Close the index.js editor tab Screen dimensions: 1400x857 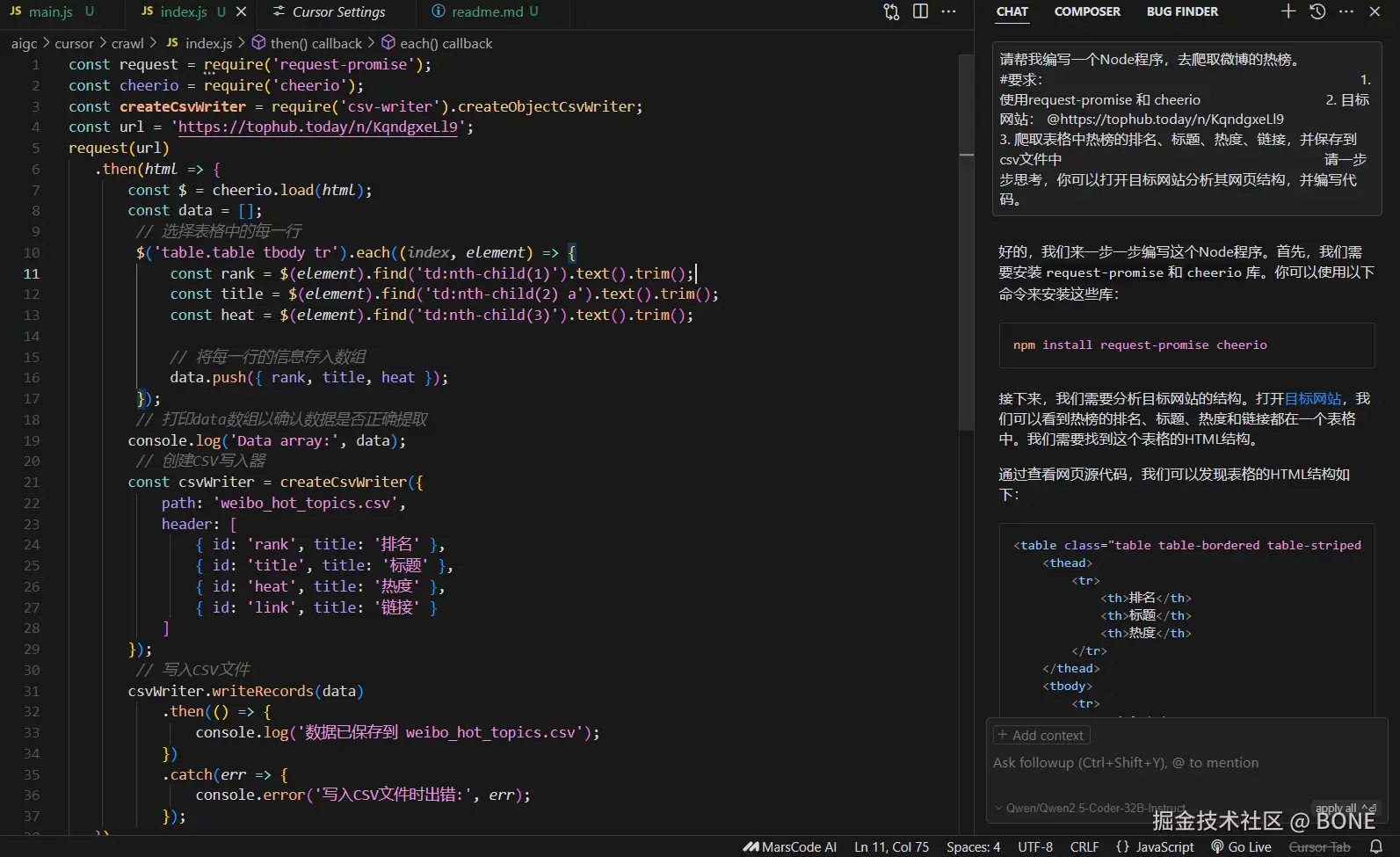242,11
